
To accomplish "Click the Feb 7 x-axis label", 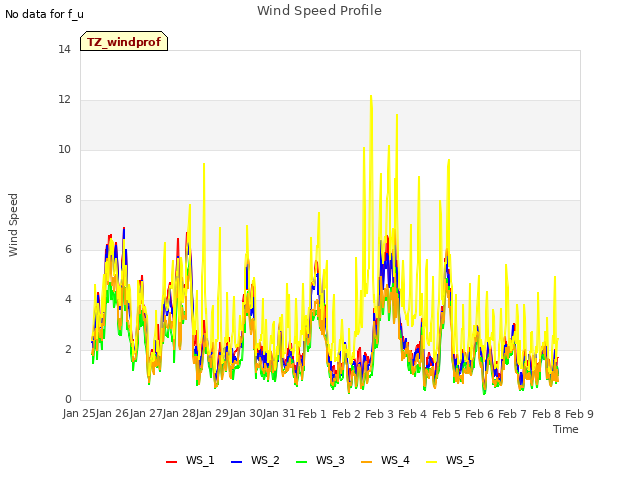I will pos(513,414).
